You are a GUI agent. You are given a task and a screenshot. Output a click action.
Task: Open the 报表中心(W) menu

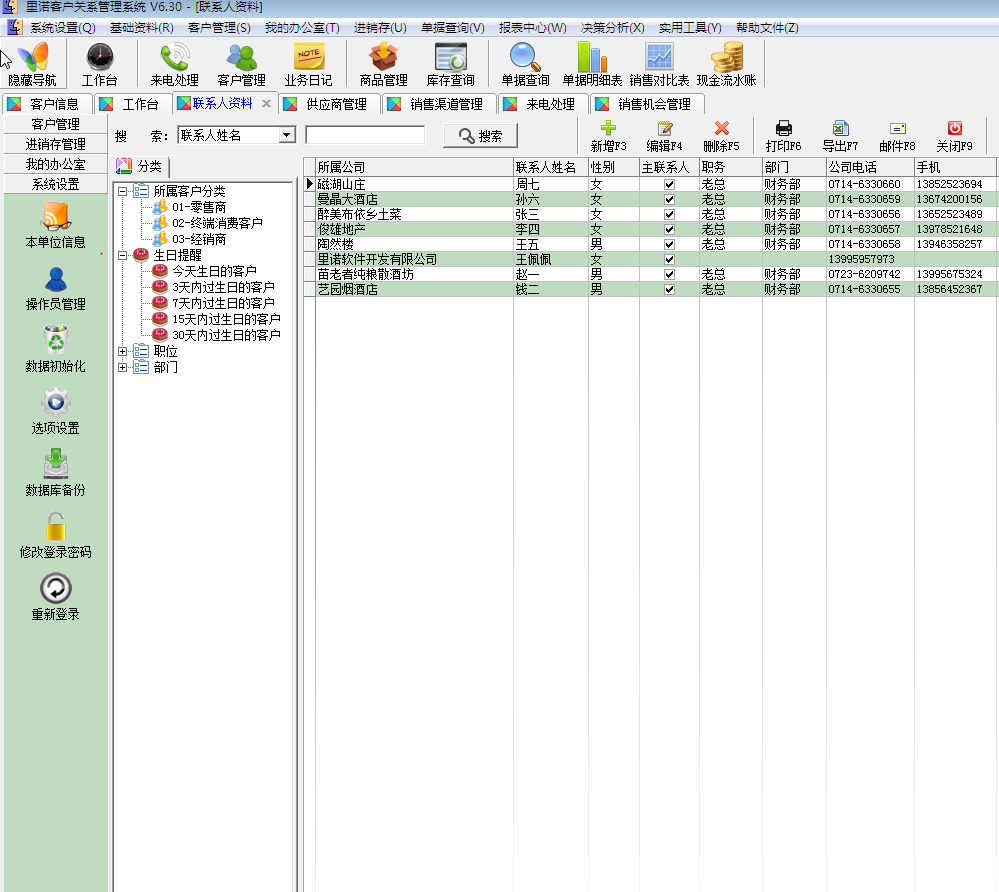click(x=533, y=28)
